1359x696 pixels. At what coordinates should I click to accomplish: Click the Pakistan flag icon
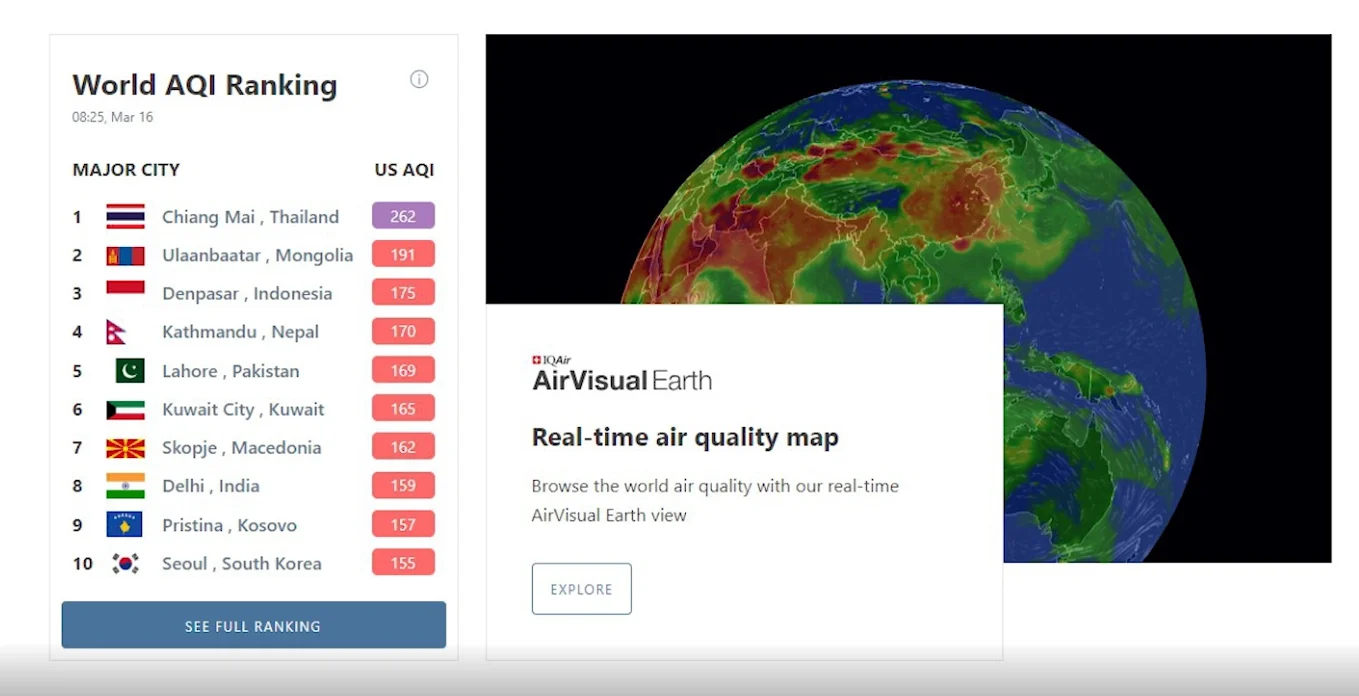[130, 371]
